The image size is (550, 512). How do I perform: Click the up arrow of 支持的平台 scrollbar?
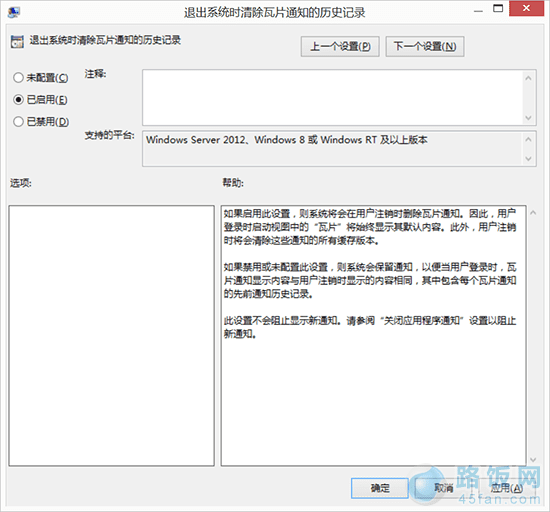(529, 139)
